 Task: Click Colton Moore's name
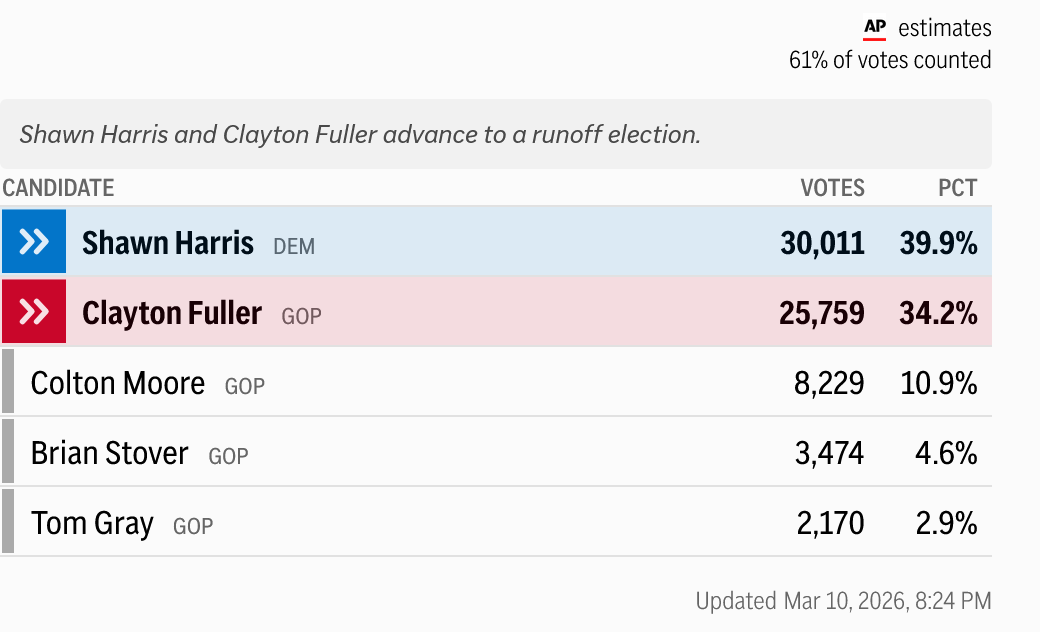[x=118, y=383]
